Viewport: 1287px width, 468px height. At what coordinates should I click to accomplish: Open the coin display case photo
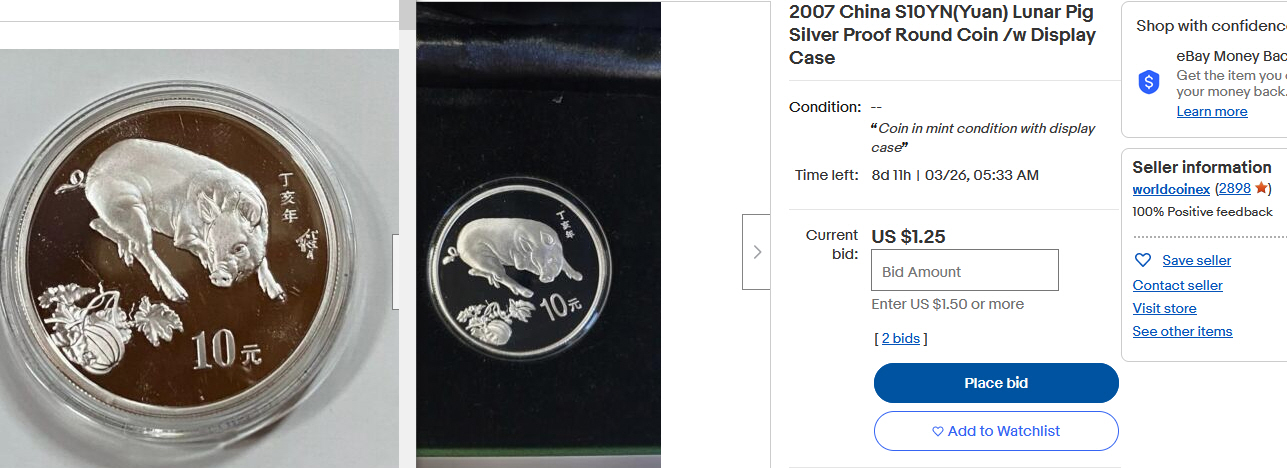(x=538, y=235)
